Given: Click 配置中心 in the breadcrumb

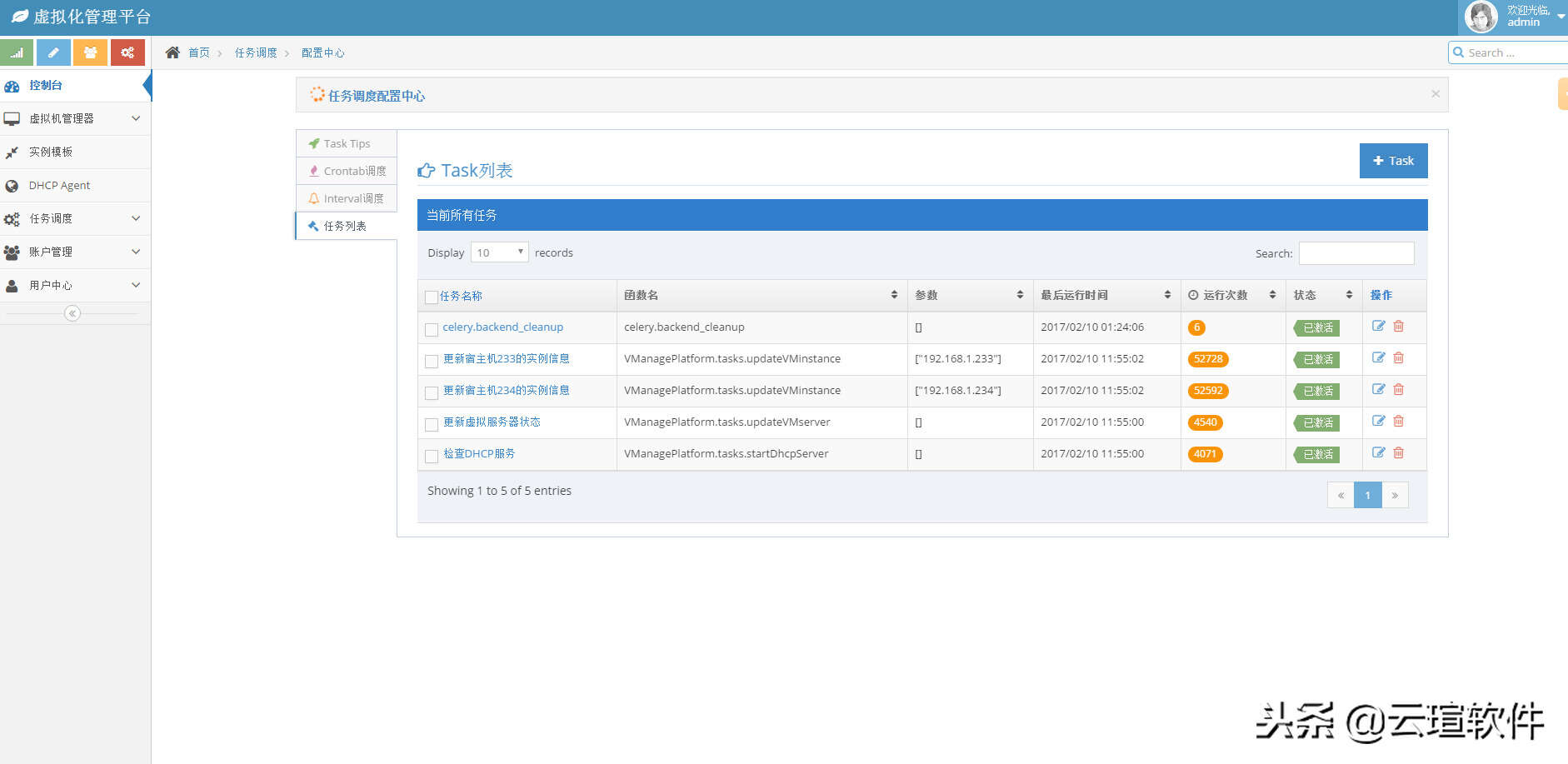Looking at the screenshot, I should click(323, 52).
